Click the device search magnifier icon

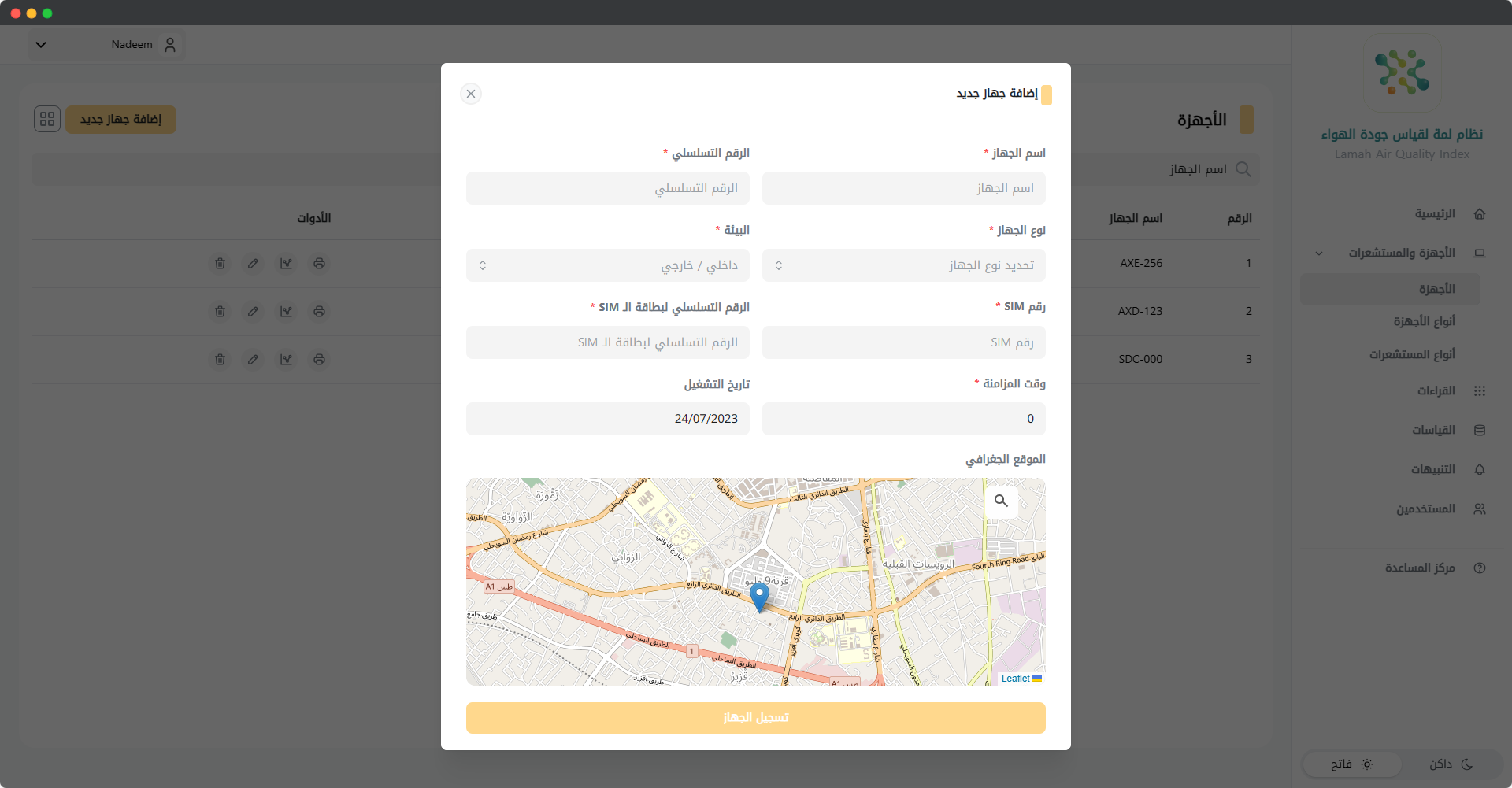[x=1243, y=169]
